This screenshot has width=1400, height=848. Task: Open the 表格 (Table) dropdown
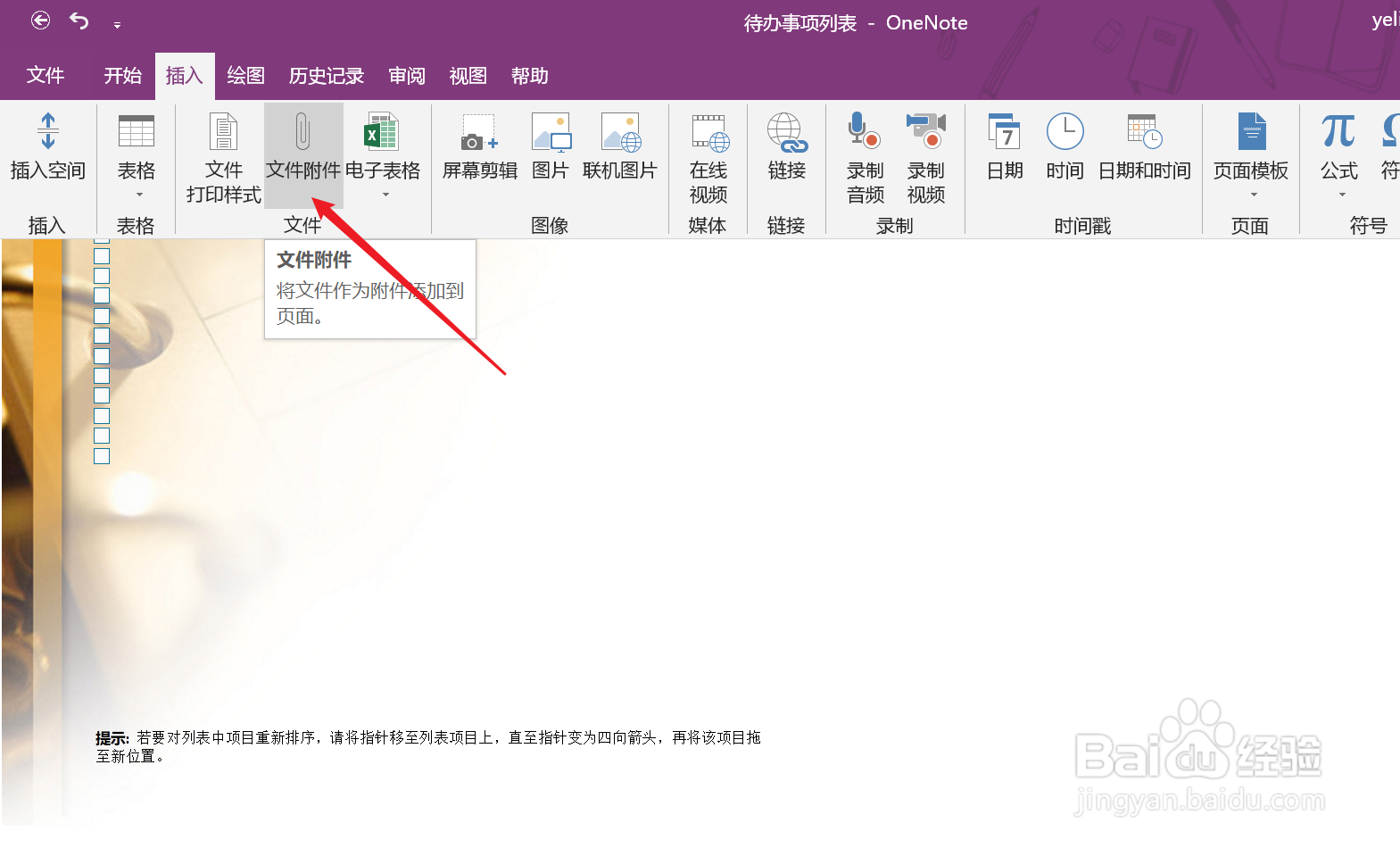pos(137,156)
